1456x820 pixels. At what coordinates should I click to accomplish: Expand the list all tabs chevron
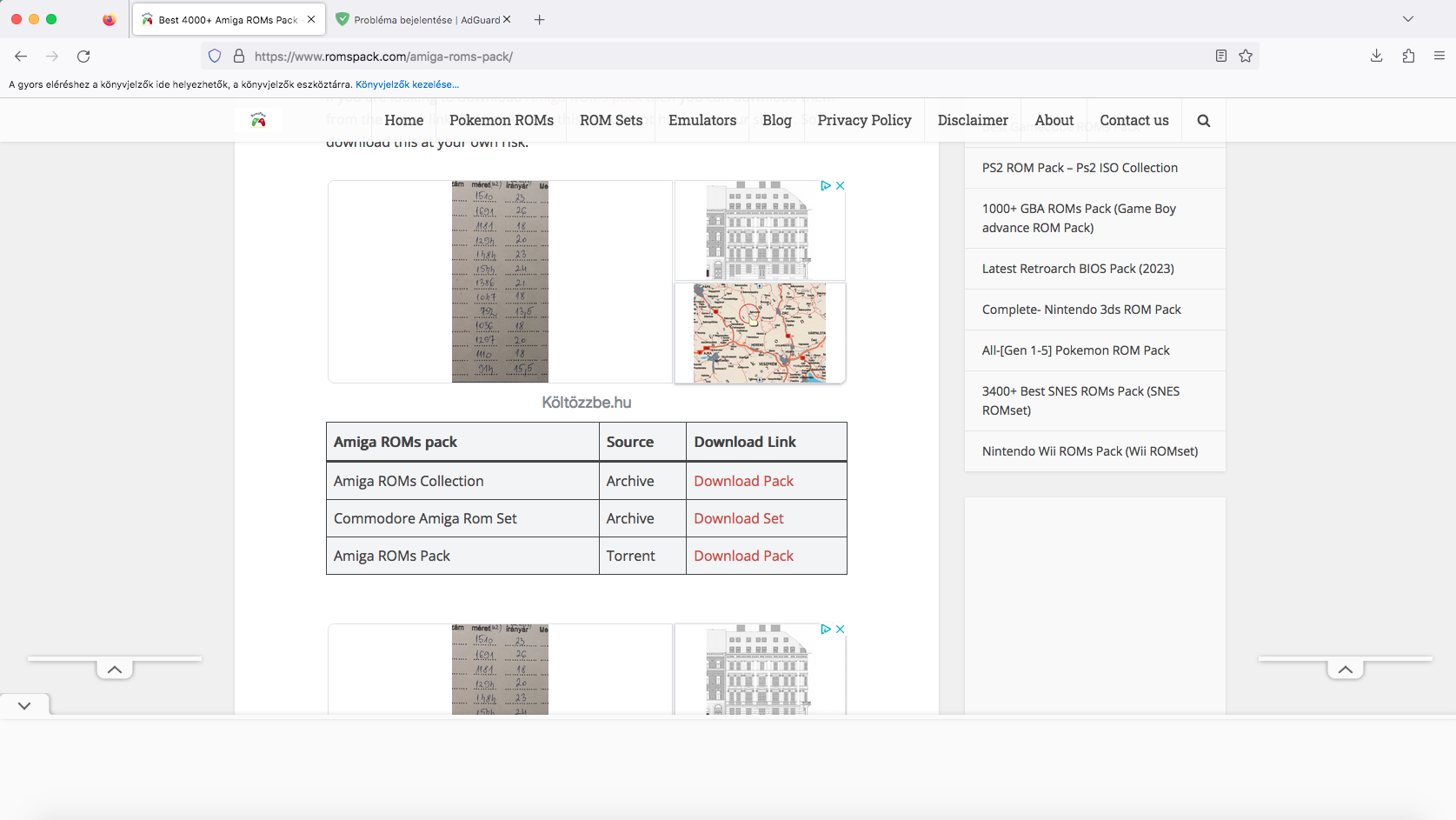click(x=1409, y=18)
